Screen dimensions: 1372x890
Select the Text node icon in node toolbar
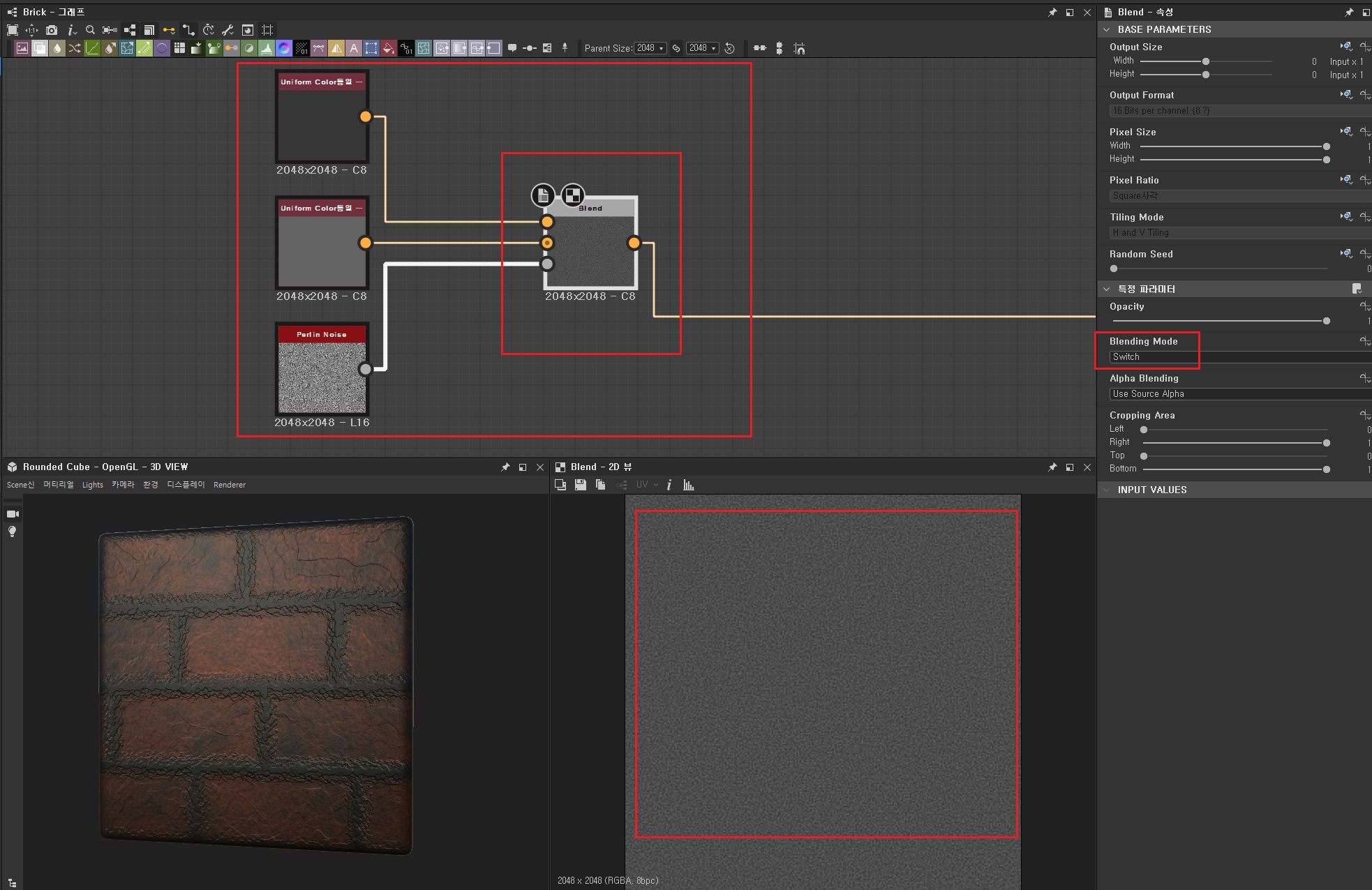point(354,48)
